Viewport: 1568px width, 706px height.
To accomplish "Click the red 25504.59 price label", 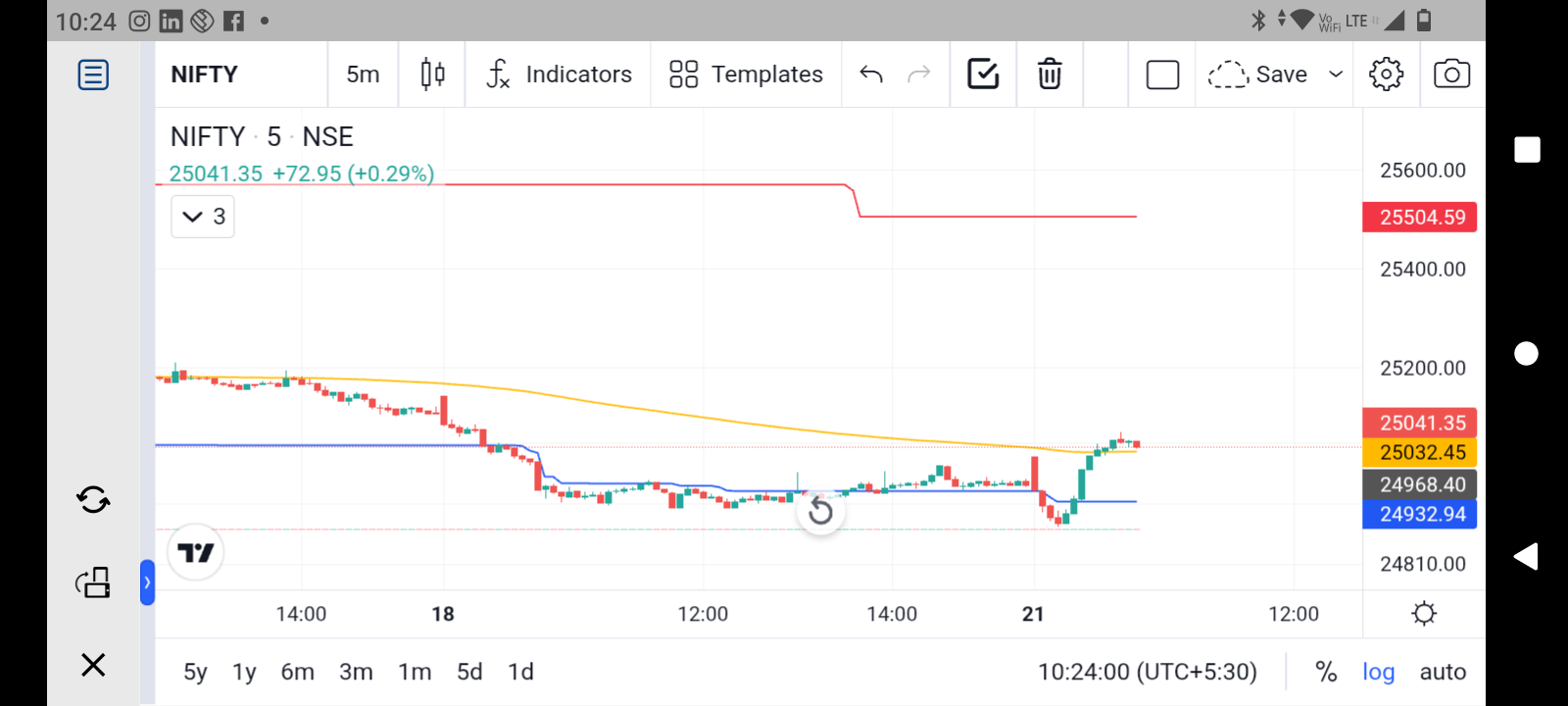I will pyautogui.click(x=1420, y=217).
